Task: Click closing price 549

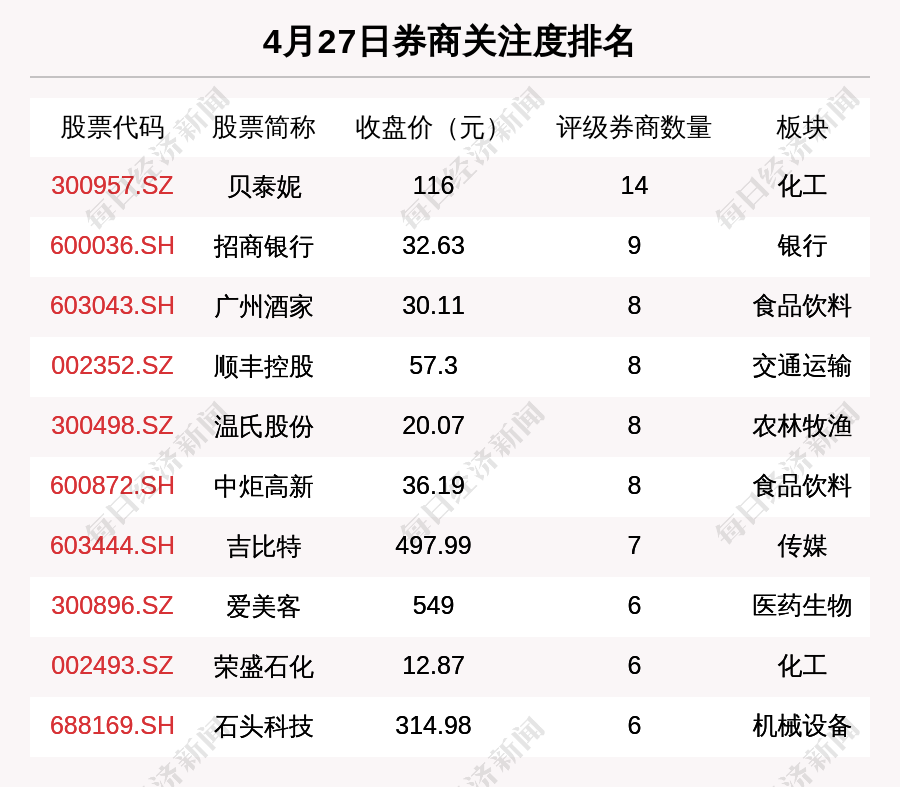Action: pyautogui.click(x=433, y=606)
